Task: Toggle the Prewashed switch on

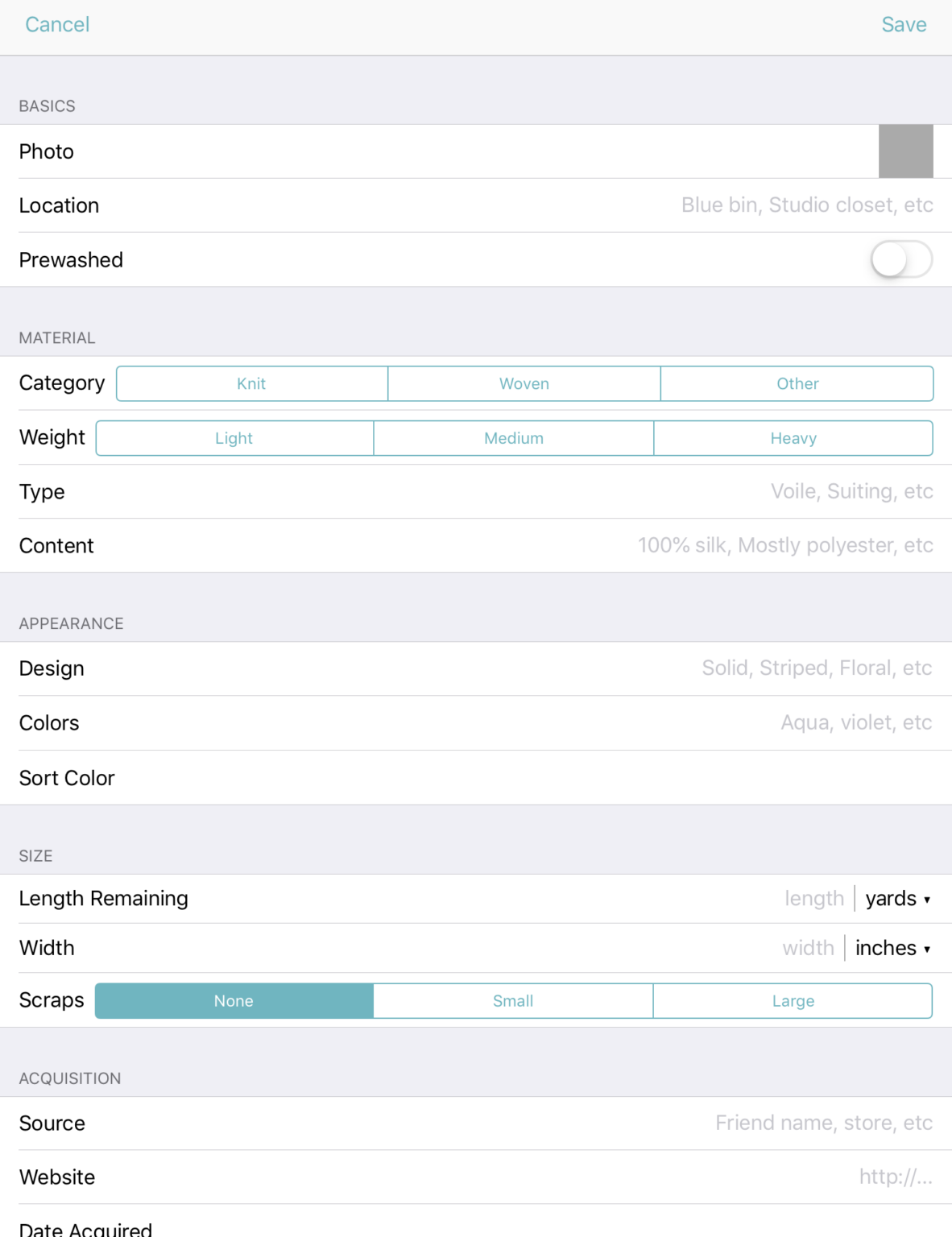Action: coord(900,260)
